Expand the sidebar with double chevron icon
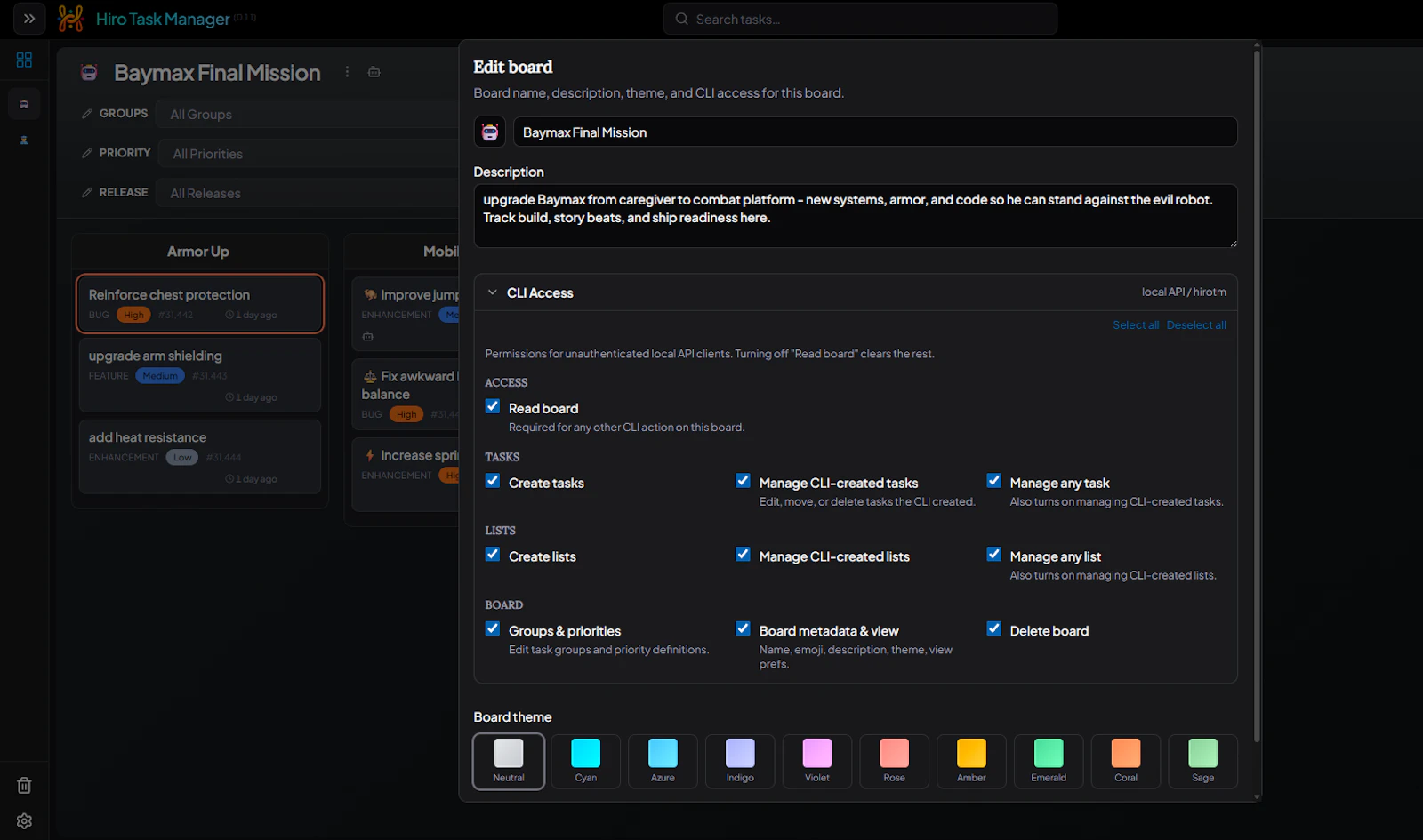The height and width of the screenshot is (840, 1423). [29, 19]
